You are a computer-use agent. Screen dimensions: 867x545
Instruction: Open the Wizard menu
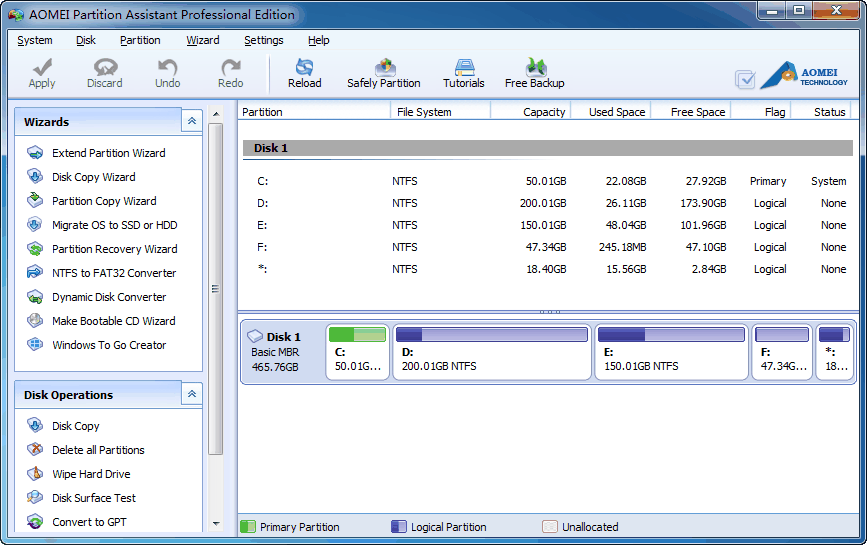pyautogui.click(x=202, y=40)
